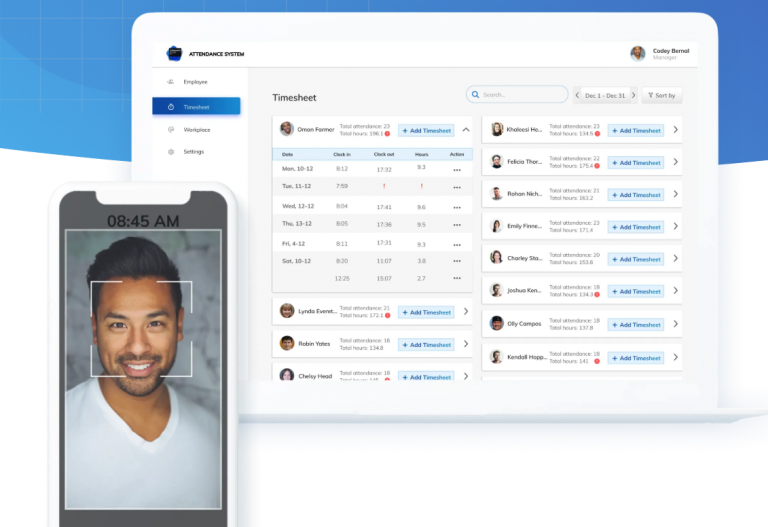768x527 pixels.
Task: Add Timesheet for Omon Former
Action: click(426, 130)
